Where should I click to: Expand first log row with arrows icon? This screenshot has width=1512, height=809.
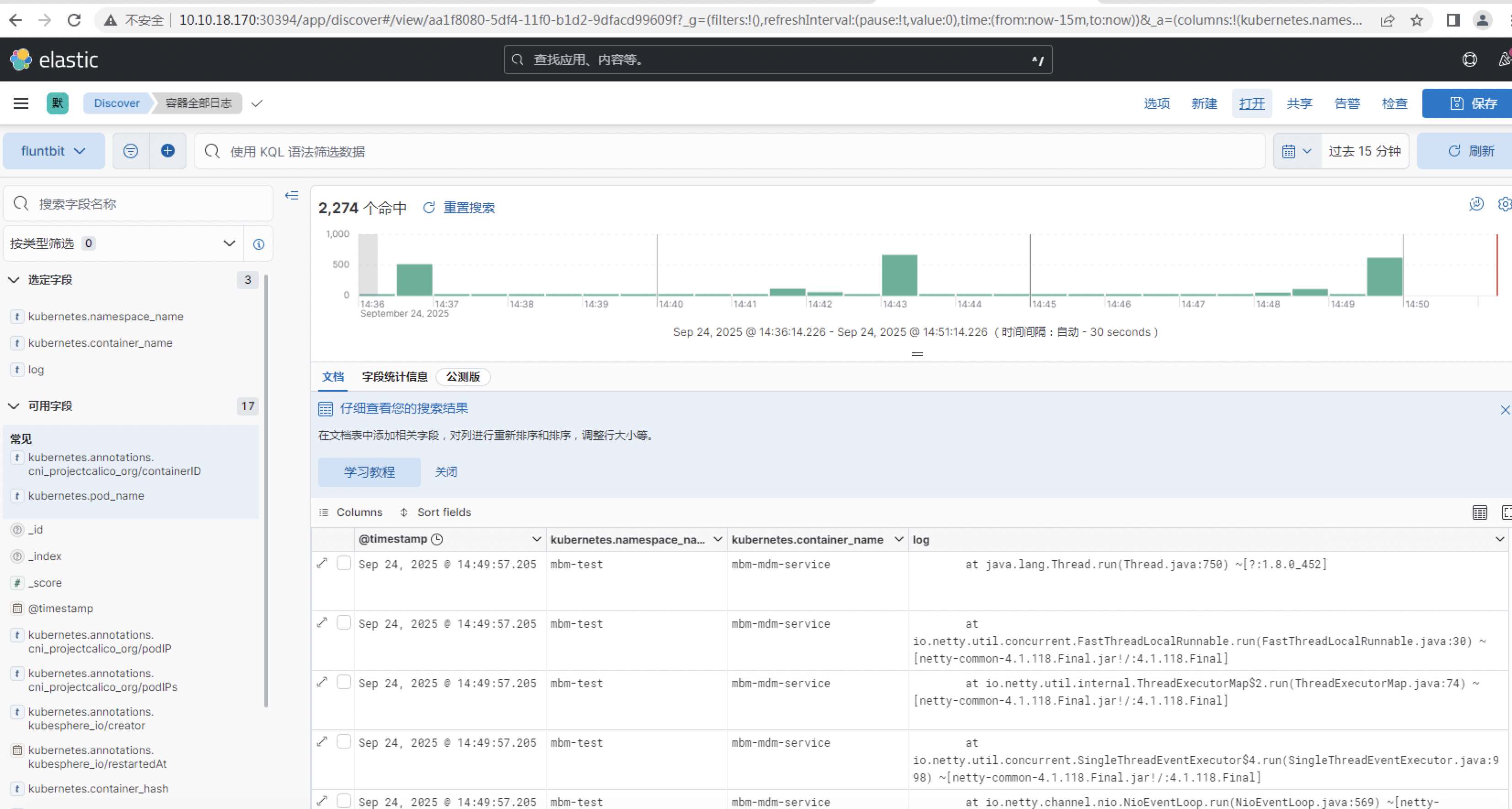[x=322, y=564]
